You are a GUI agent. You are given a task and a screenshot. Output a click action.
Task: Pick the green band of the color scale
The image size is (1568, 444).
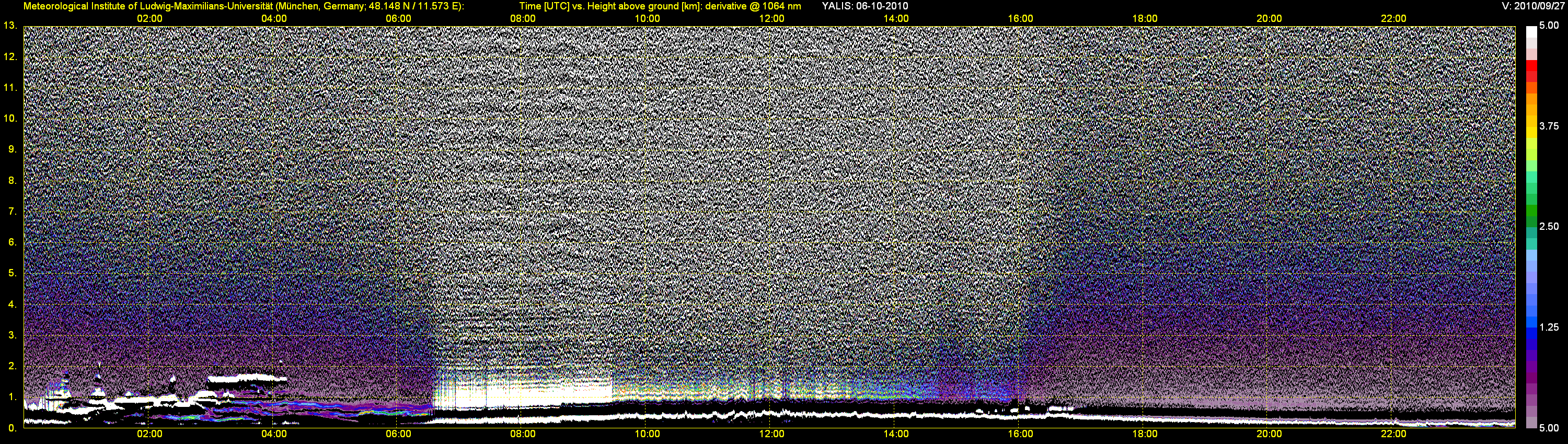[x=1531, y=211]
